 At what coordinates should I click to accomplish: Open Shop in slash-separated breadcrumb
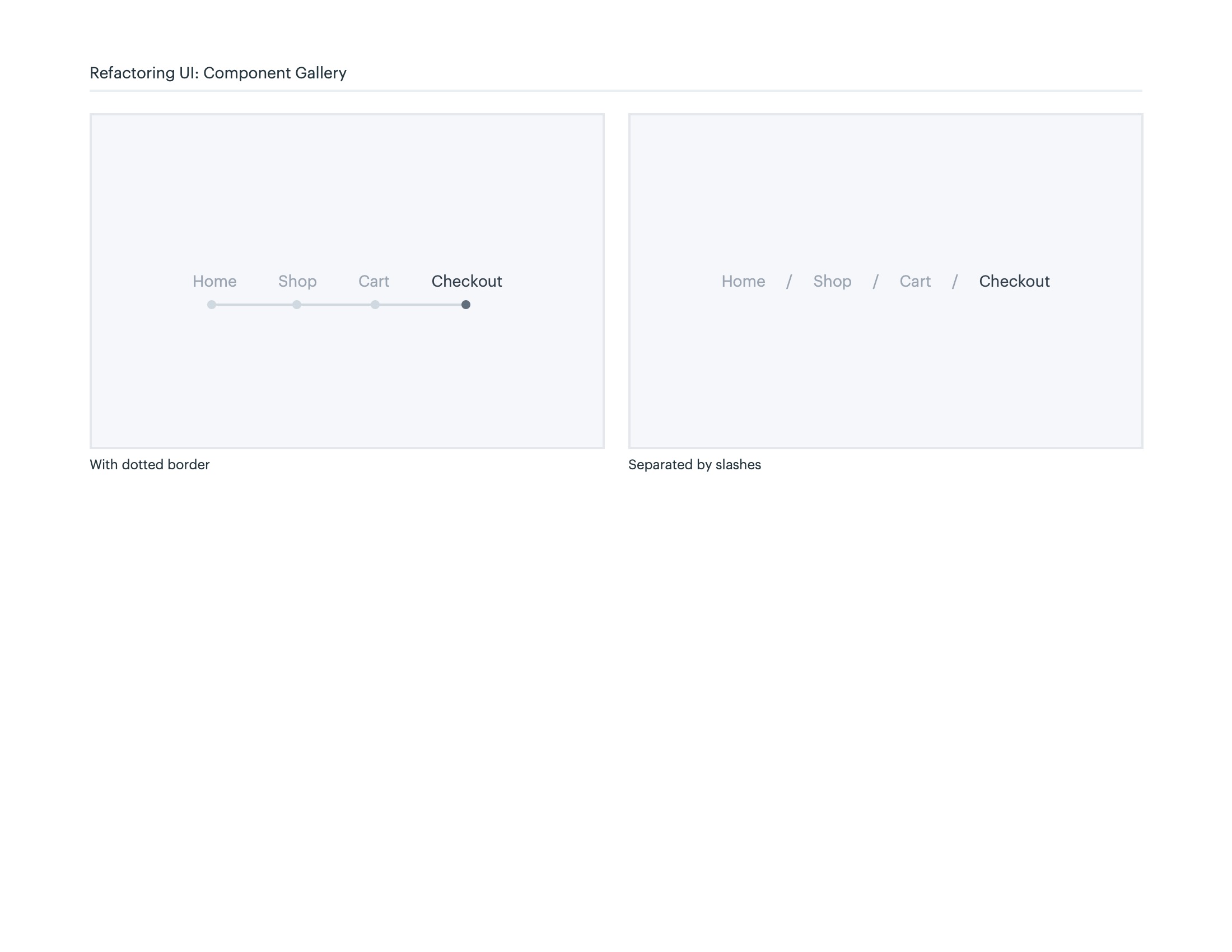(832, 281)
